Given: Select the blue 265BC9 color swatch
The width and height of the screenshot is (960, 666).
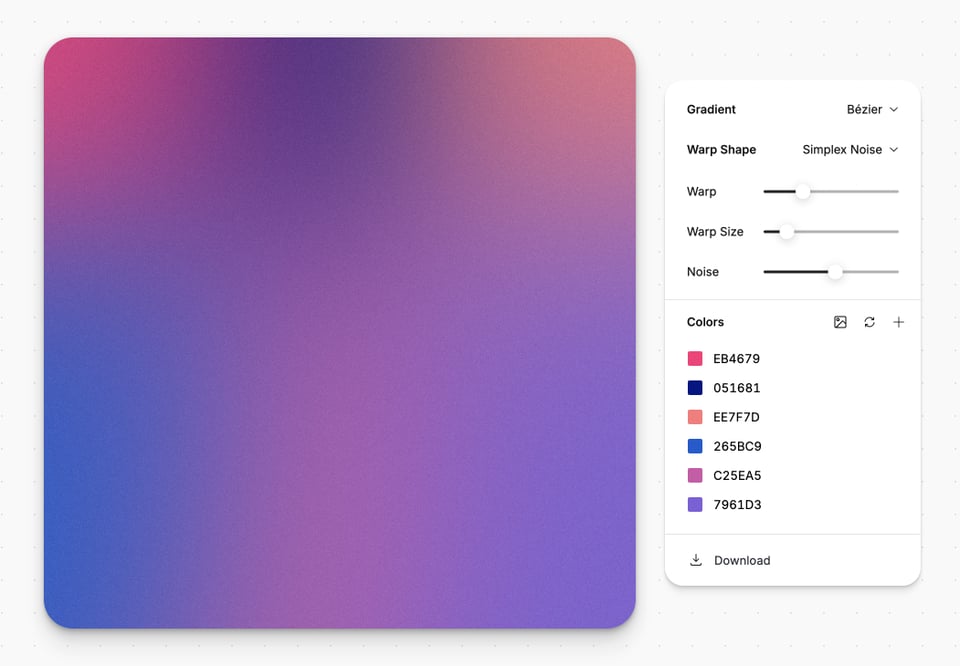Looking at the screenshot, I should click(695, 446).
